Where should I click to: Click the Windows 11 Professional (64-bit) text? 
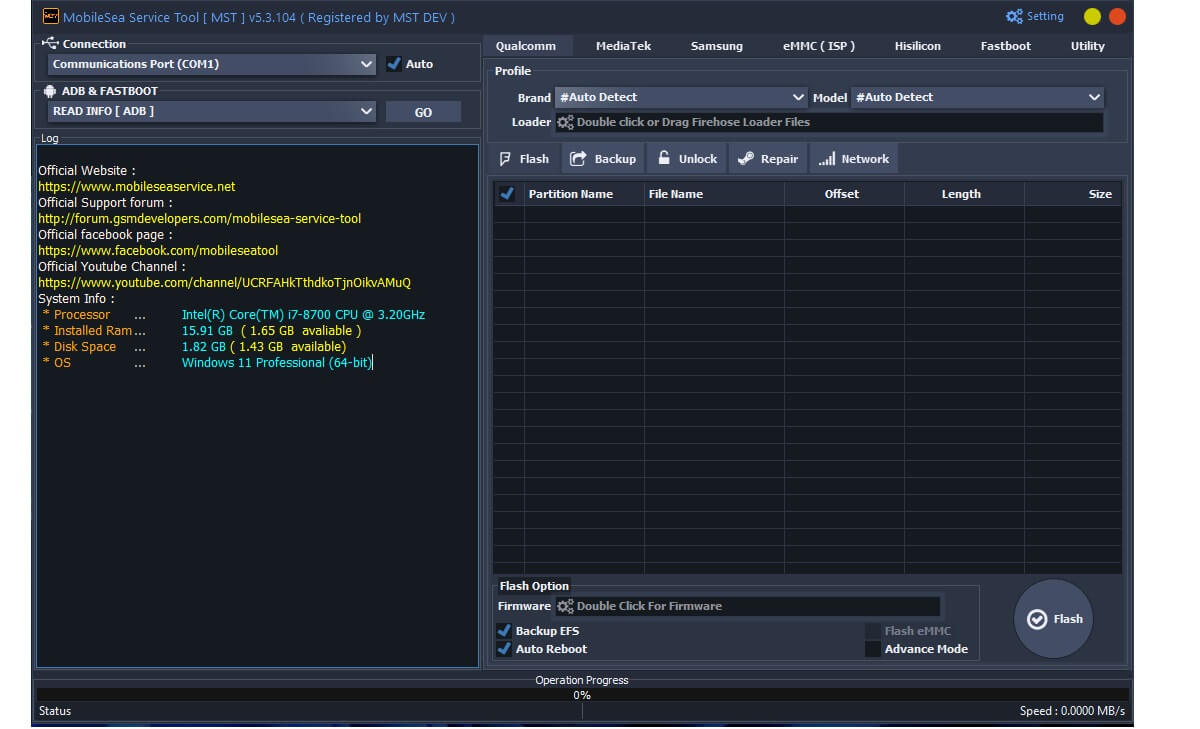(x=277, y=363)
